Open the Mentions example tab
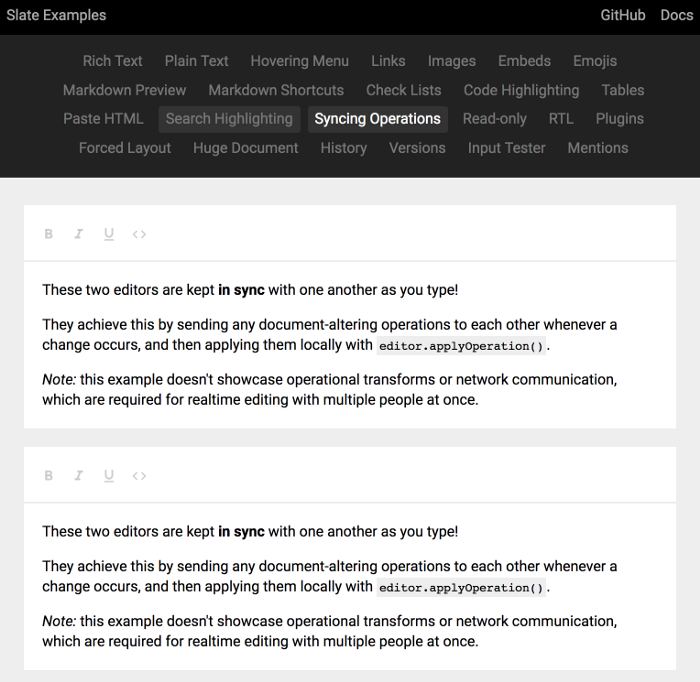Viewport: 700px width, 682px height. pyautogui.click(x=597, y=148)
